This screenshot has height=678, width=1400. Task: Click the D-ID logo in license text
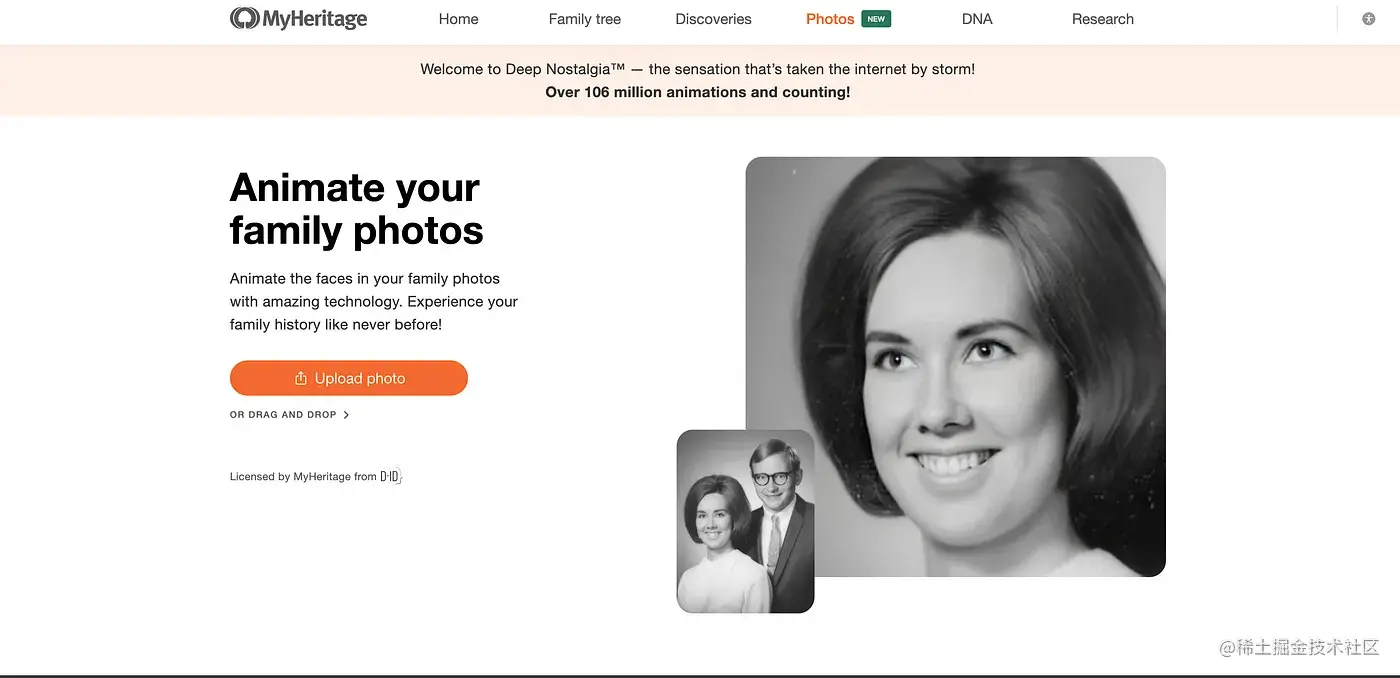[x=391, y=477]
